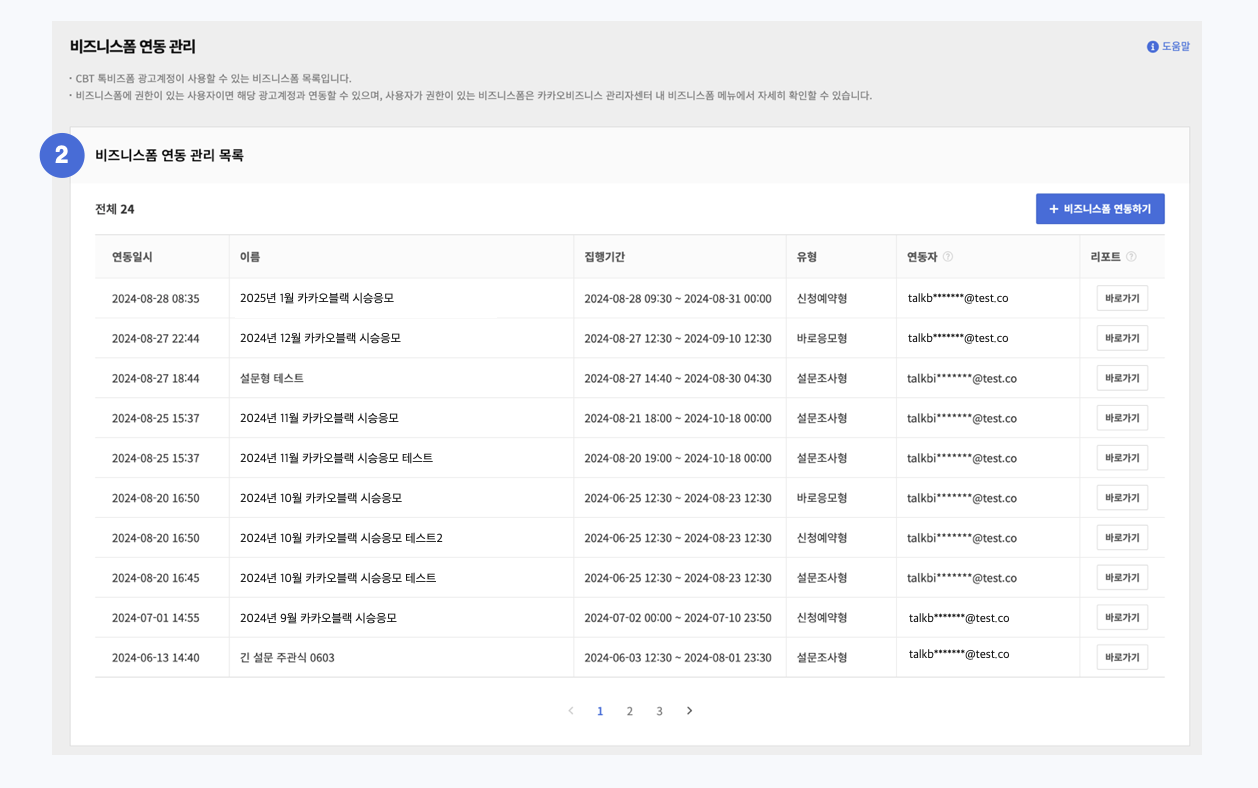Go to the next page arrow
The height and width of the screenshot is (788, 1258).
pos(689,711)
